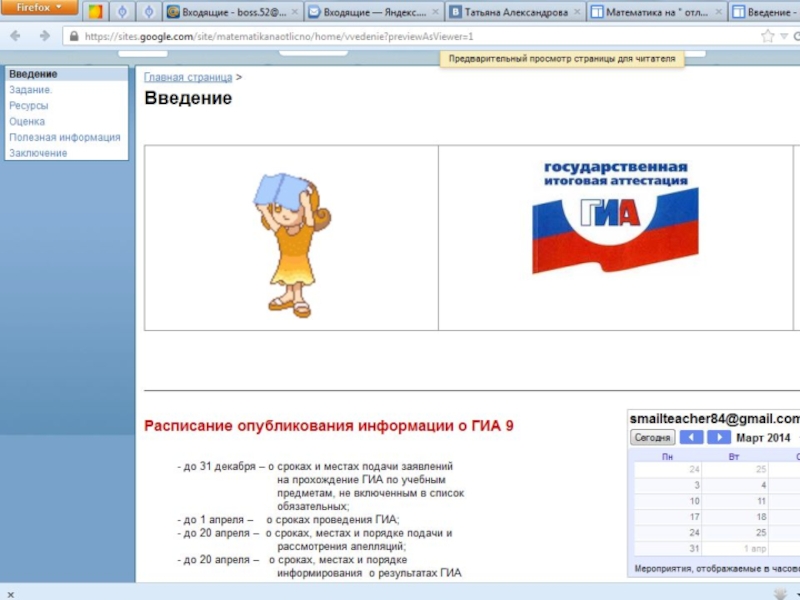Image resolution: width=800 pixels, height=600 pixels.
Task: Click the girl with book image
Action: [292, 245]
